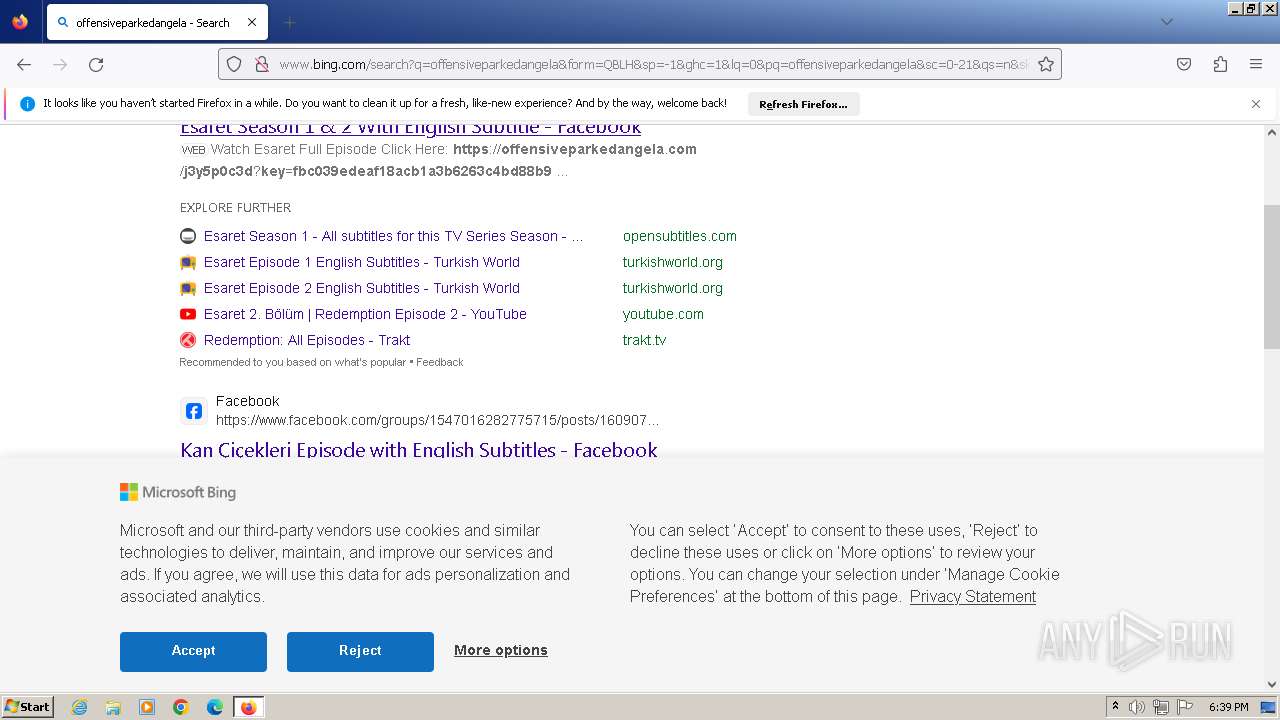This screenshot has height=720, width=1280.
Task: Click the system clock 6:39 PM
Action: 1228,707
